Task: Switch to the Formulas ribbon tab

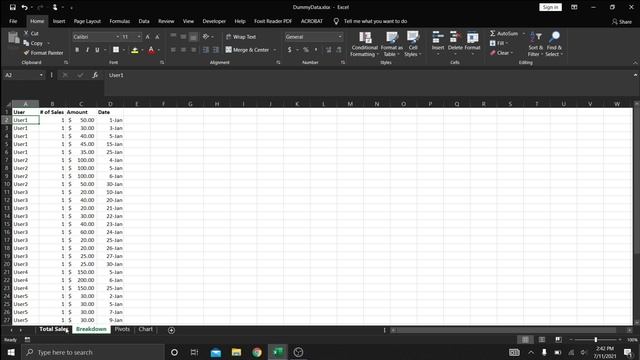Action: [120, 21]
